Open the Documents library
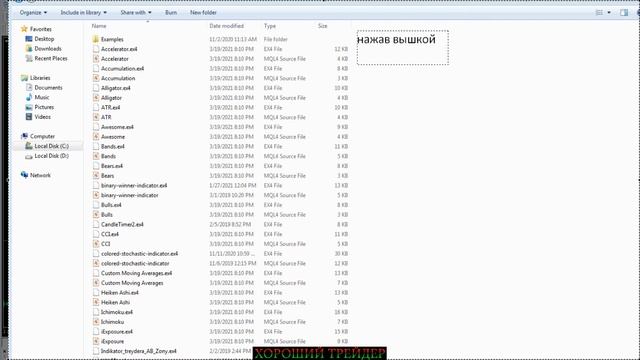The height and width of the screenshot is (360, 640). [48, 87]
